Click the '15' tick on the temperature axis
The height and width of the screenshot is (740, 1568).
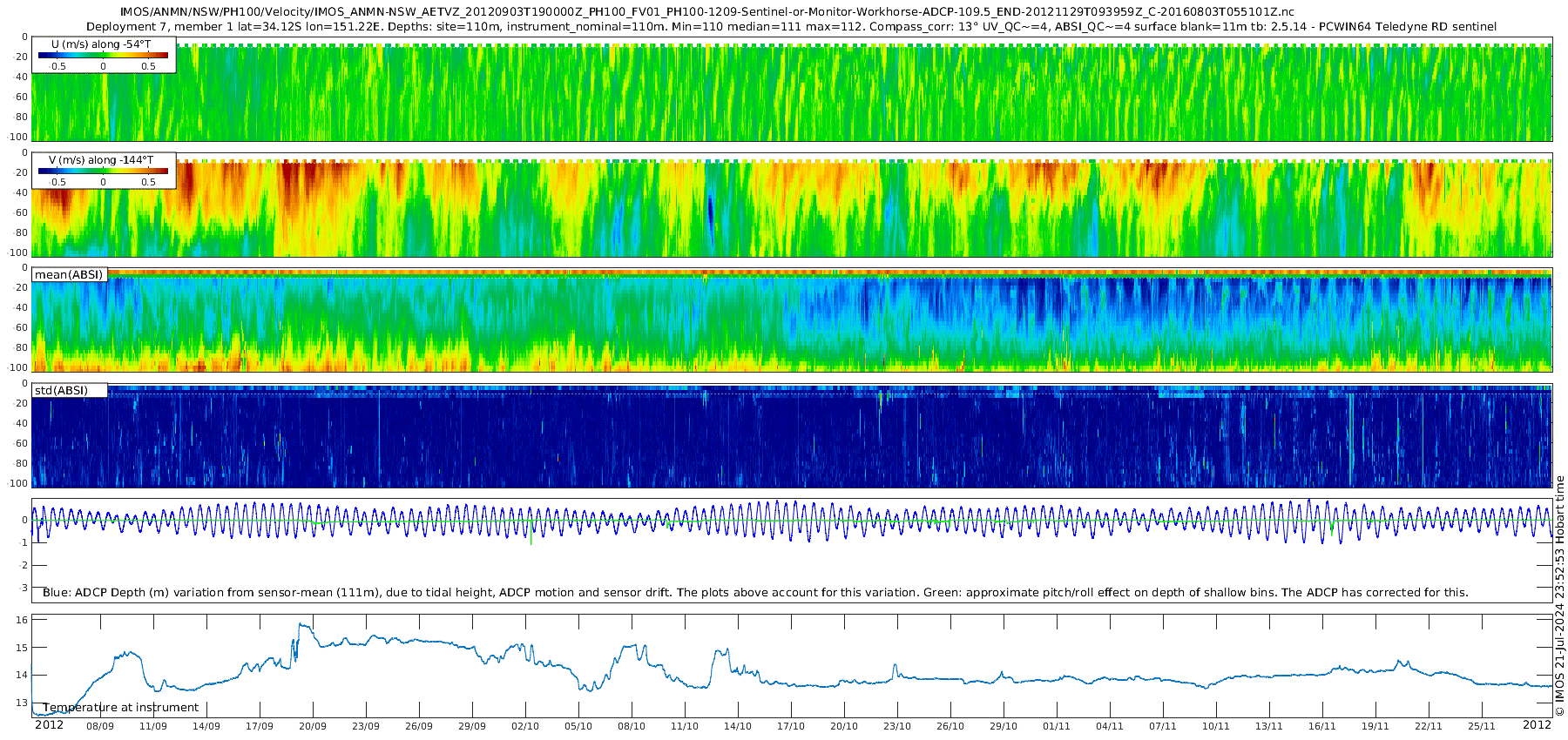click(x=23, y=648)
